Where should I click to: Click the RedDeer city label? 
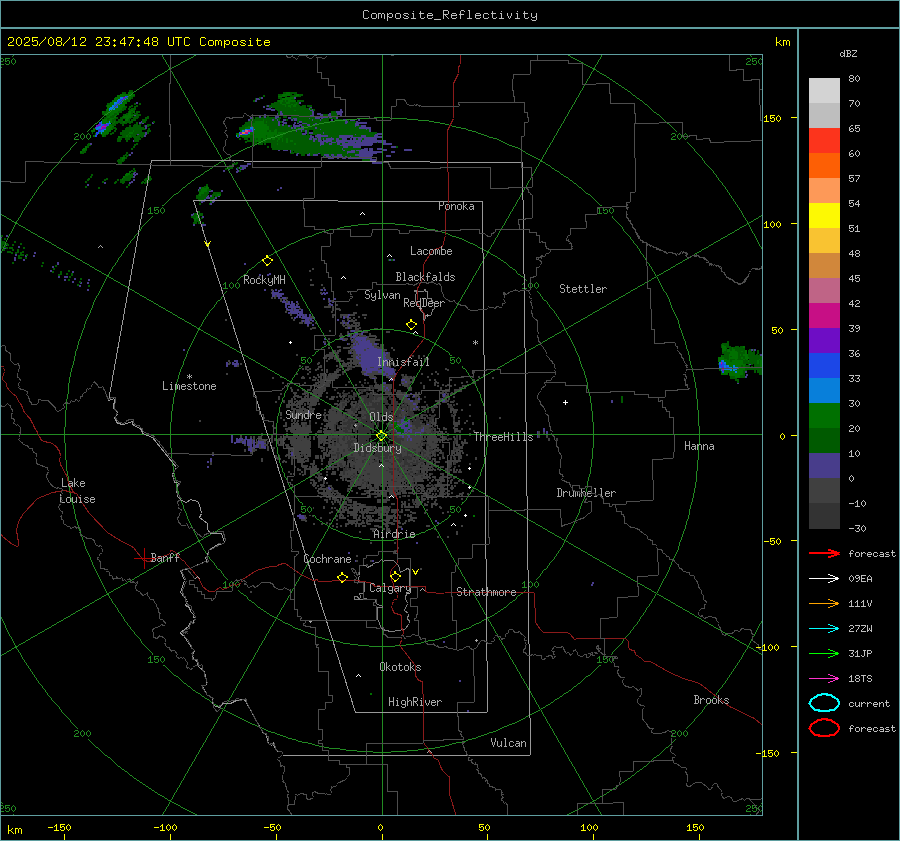424,303
